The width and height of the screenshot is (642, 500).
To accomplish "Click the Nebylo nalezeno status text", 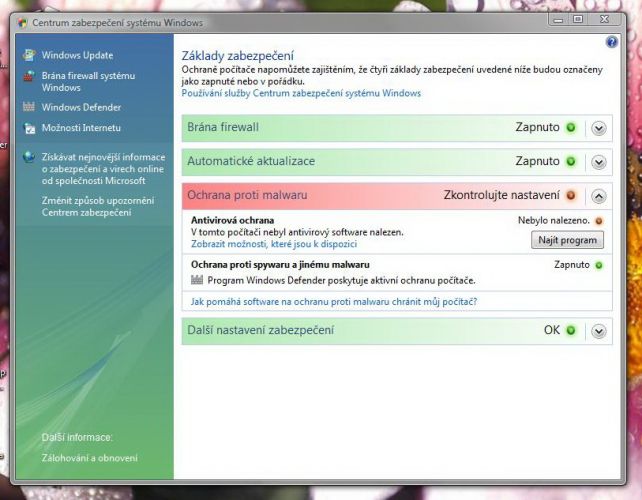I will [x=554, y=221].
